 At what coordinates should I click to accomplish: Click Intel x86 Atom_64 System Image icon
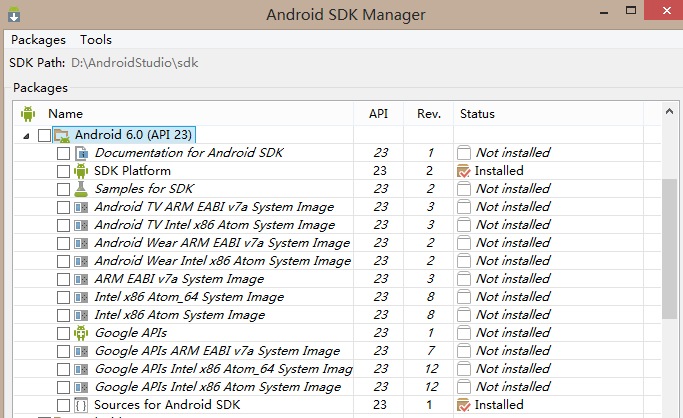click(81, 297)
